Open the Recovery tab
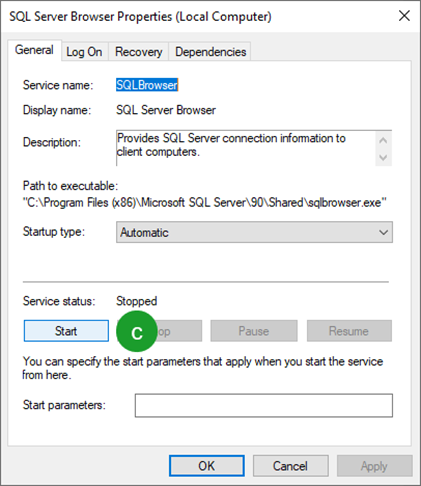This screenshot has height=486, width=421. (139, 52)
